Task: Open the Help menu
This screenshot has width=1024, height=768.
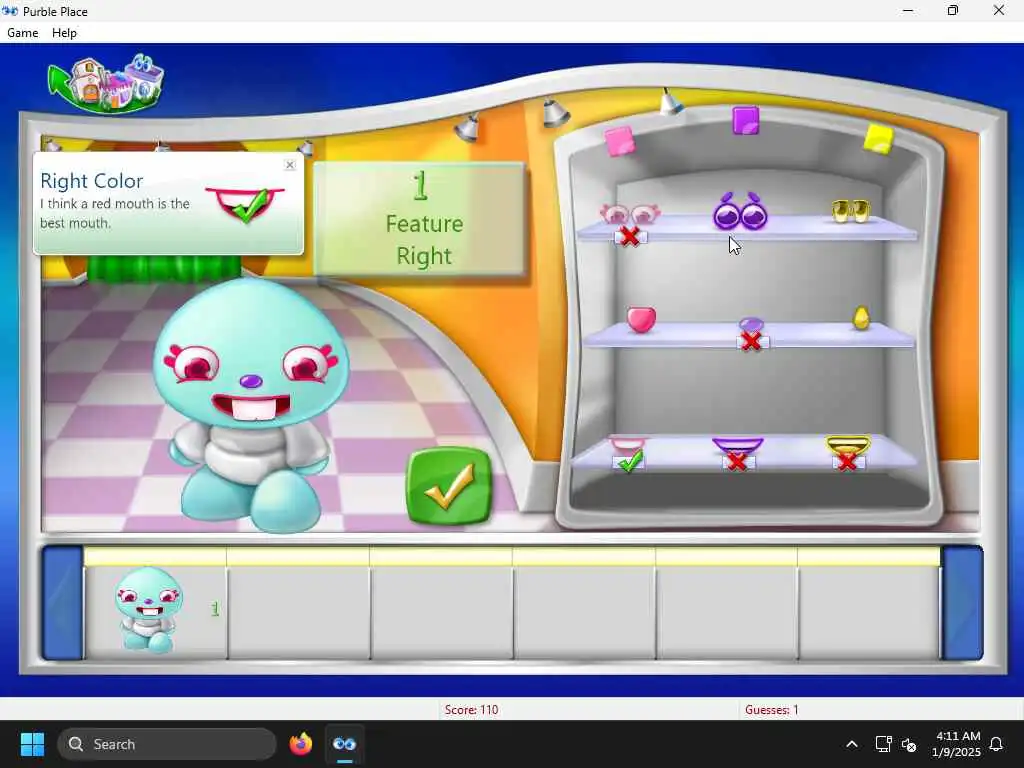Action: [x=64, y=33]
